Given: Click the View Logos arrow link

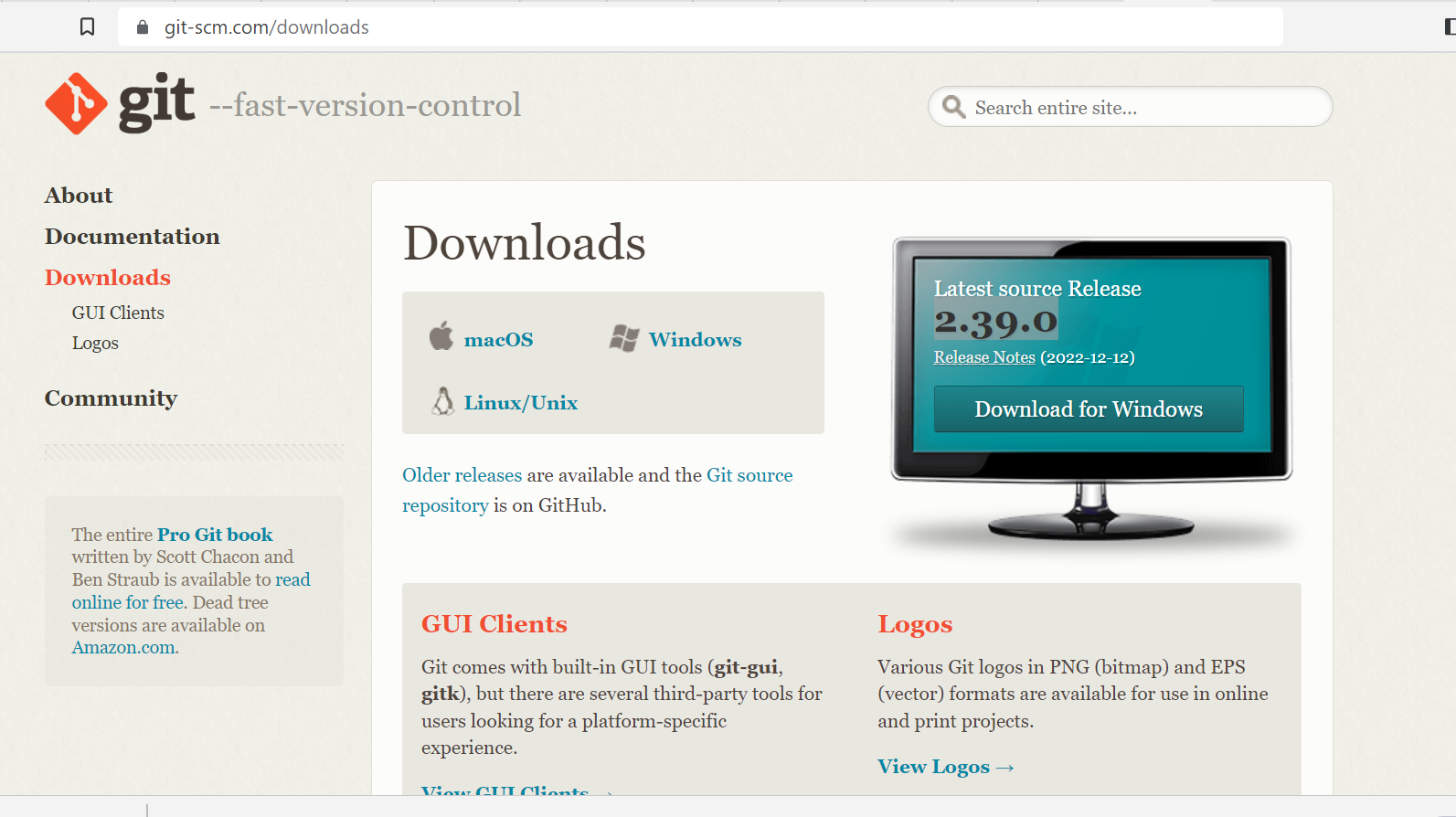Looking at the screenshot, I should pos(946,767).
